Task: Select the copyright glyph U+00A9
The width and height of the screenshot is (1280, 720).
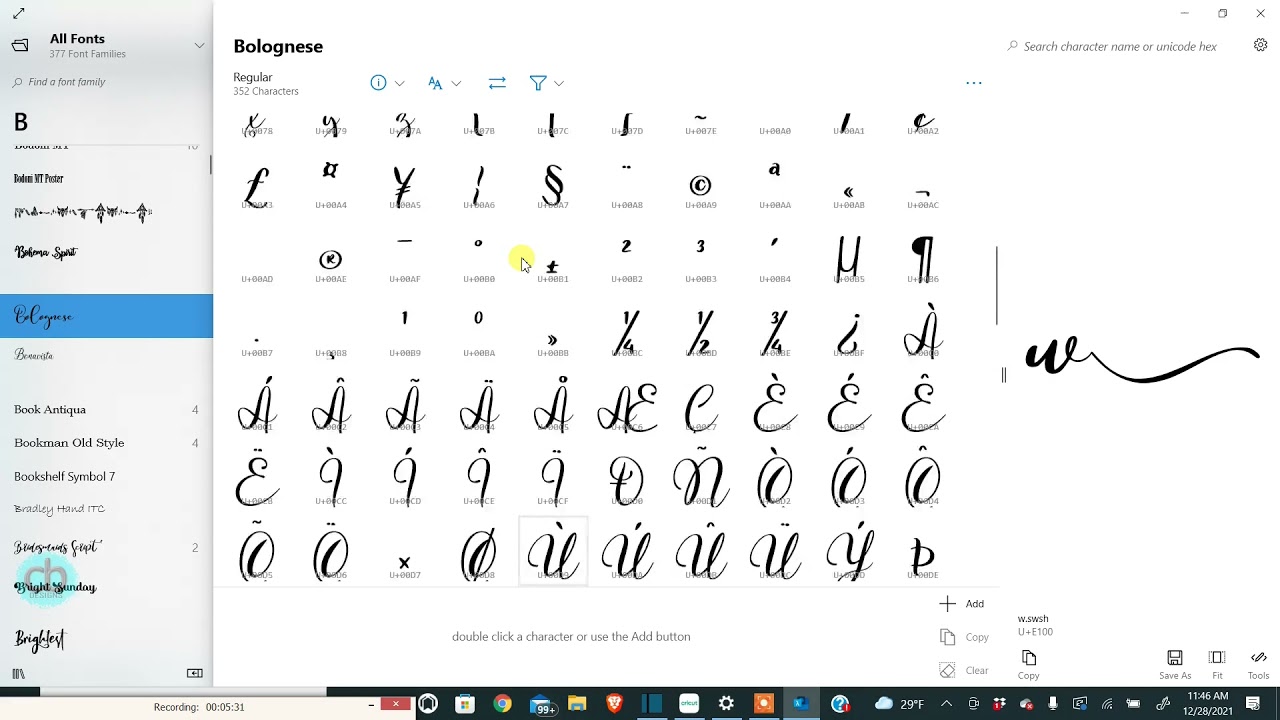Action: tap(701, 185)
